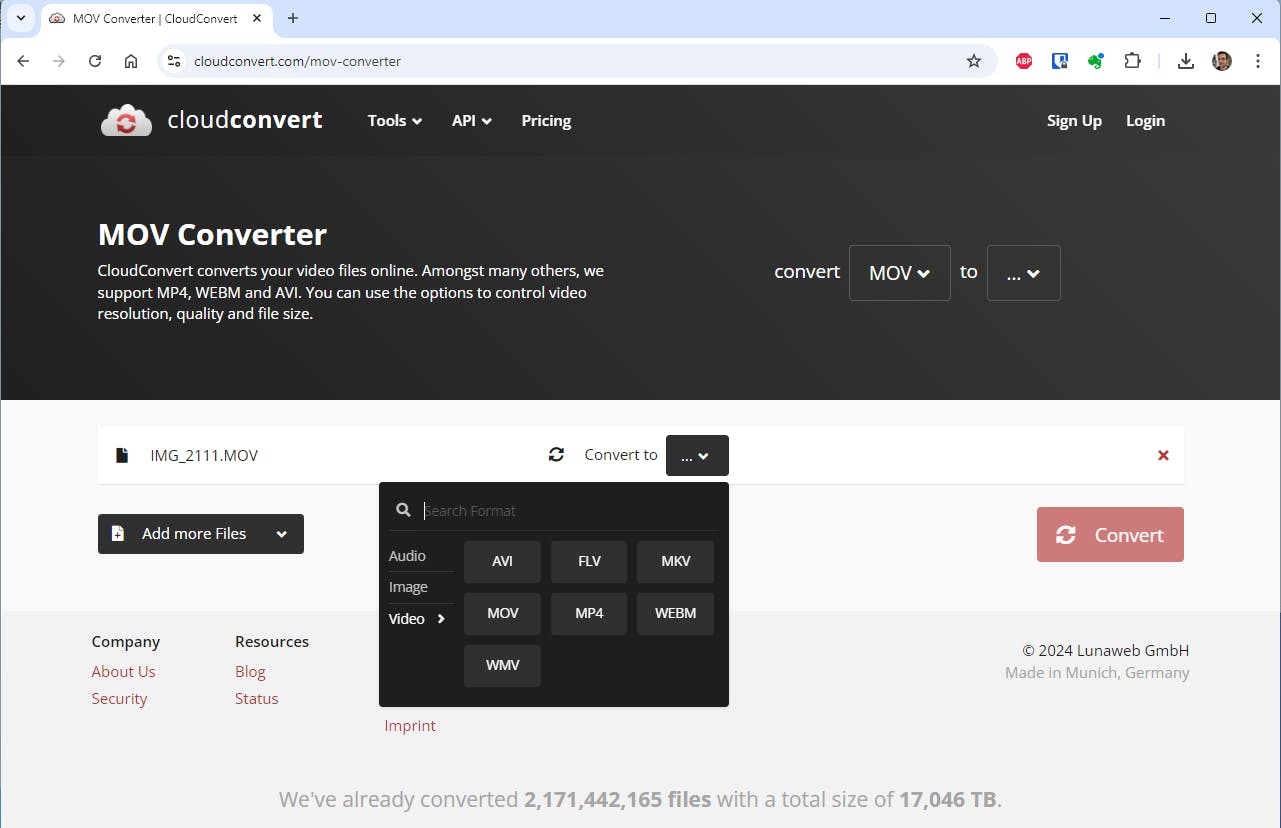Open the Chrome profile avatar
Viewport: 1281px width, 828px height.
[1222, 61]
